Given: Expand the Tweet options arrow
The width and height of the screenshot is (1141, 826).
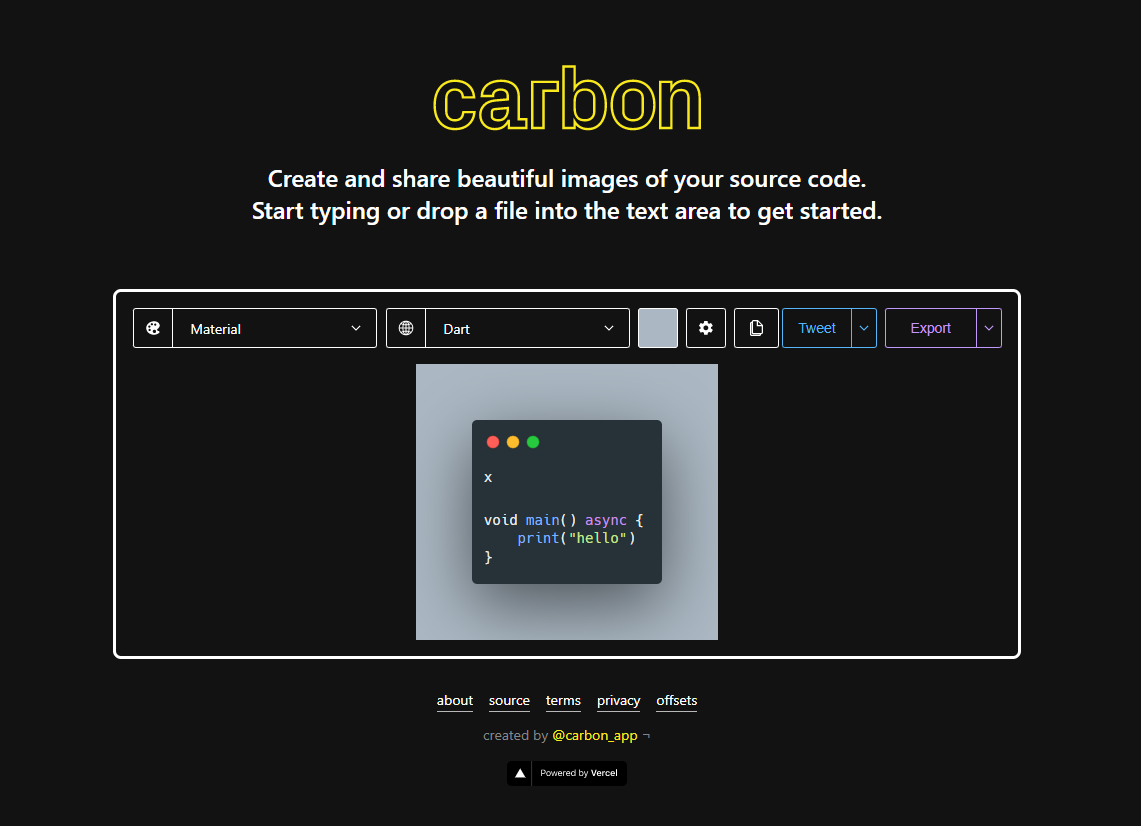Looking at the screenshot, I should point(864,328).
